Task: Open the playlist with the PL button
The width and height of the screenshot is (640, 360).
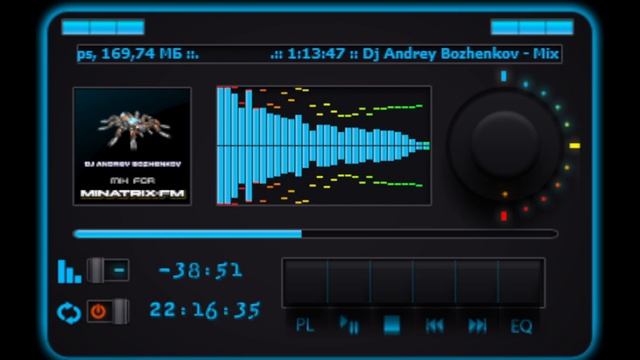Action: tap(305, 326)
